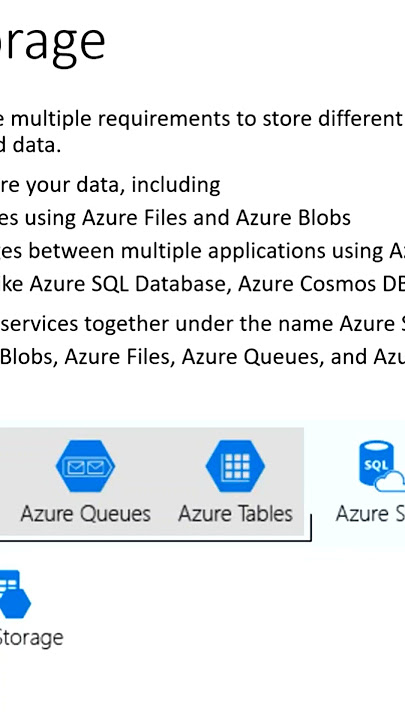Screen dimensions: 405x720
Task: Click the 'Azure SQL Database' text
Action: (129, 284)
